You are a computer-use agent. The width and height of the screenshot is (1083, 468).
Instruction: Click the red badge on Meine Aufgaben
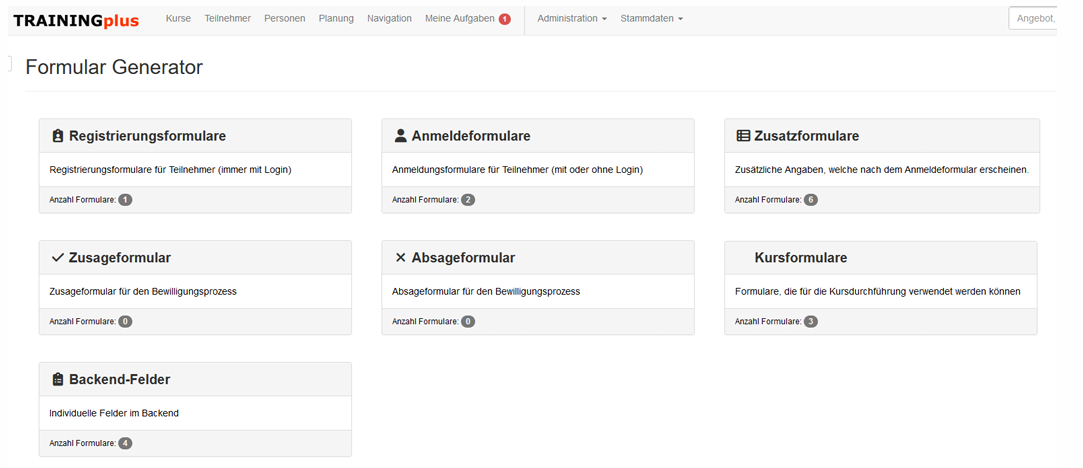(x=505, y=19)
